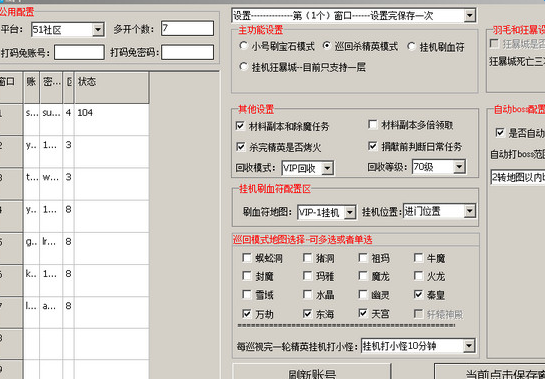Toggle 是否自动 boss checkbox

[500, 132]
